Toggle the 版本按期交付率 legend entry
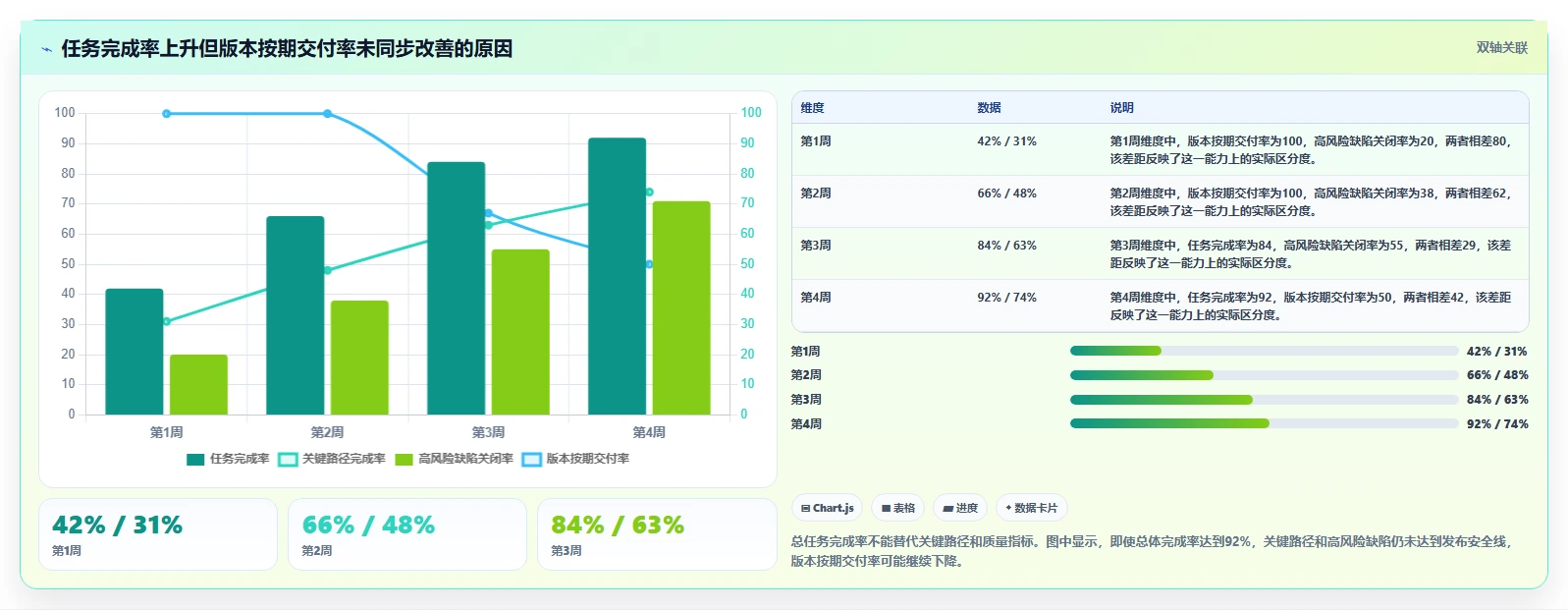The width and height of the screenshot is (1568, 610). (575, 459)
